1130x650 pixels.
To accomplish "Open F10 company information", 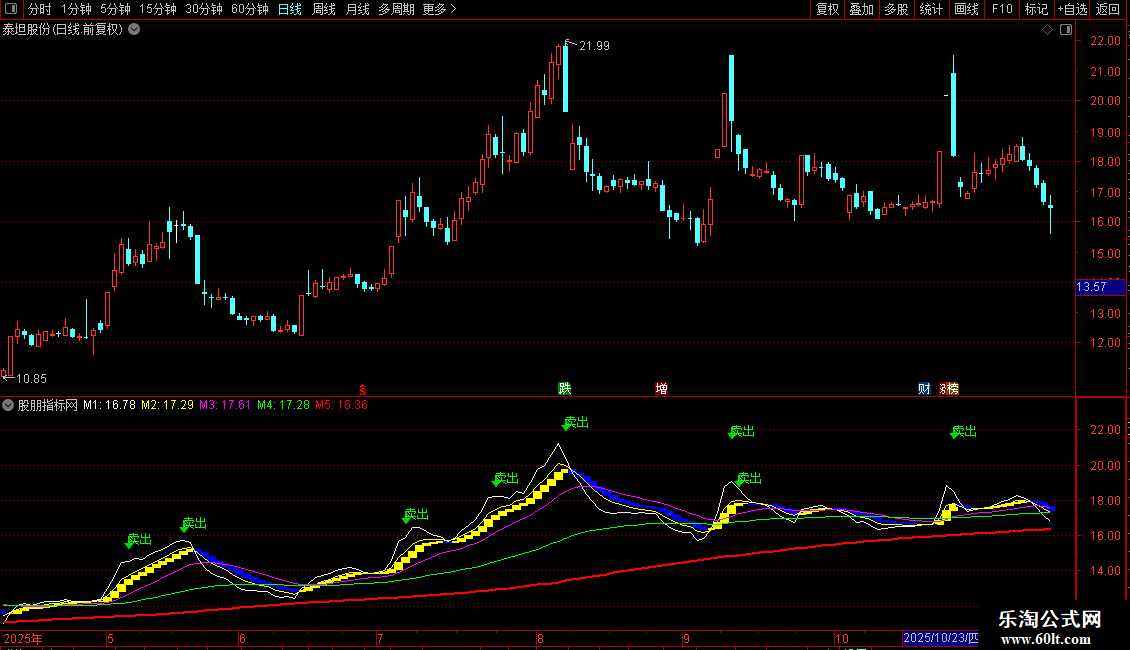I will (x=1002, y=9).
